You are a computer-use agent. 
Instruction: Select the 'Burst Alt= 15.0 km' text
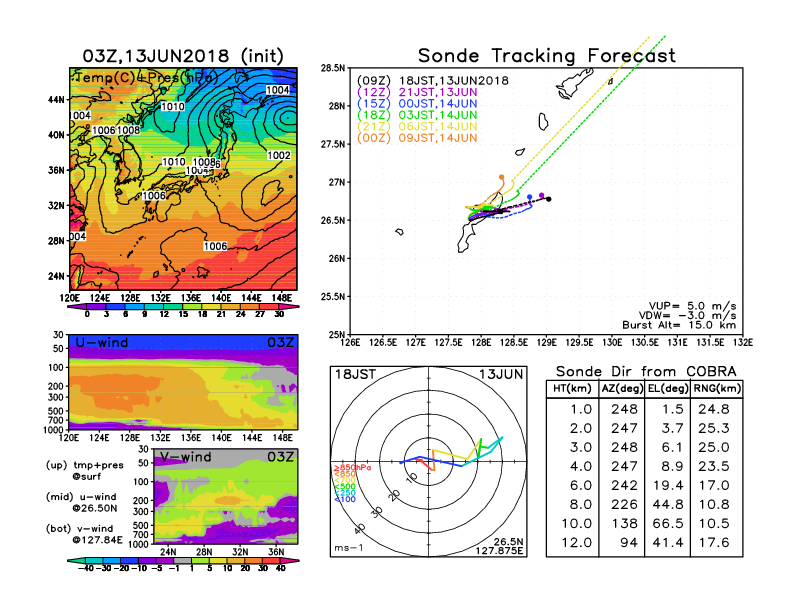point(679,325)
